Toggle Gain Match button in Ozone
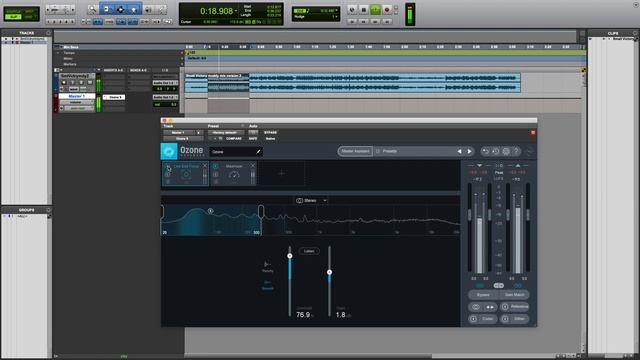 [514, 295]
